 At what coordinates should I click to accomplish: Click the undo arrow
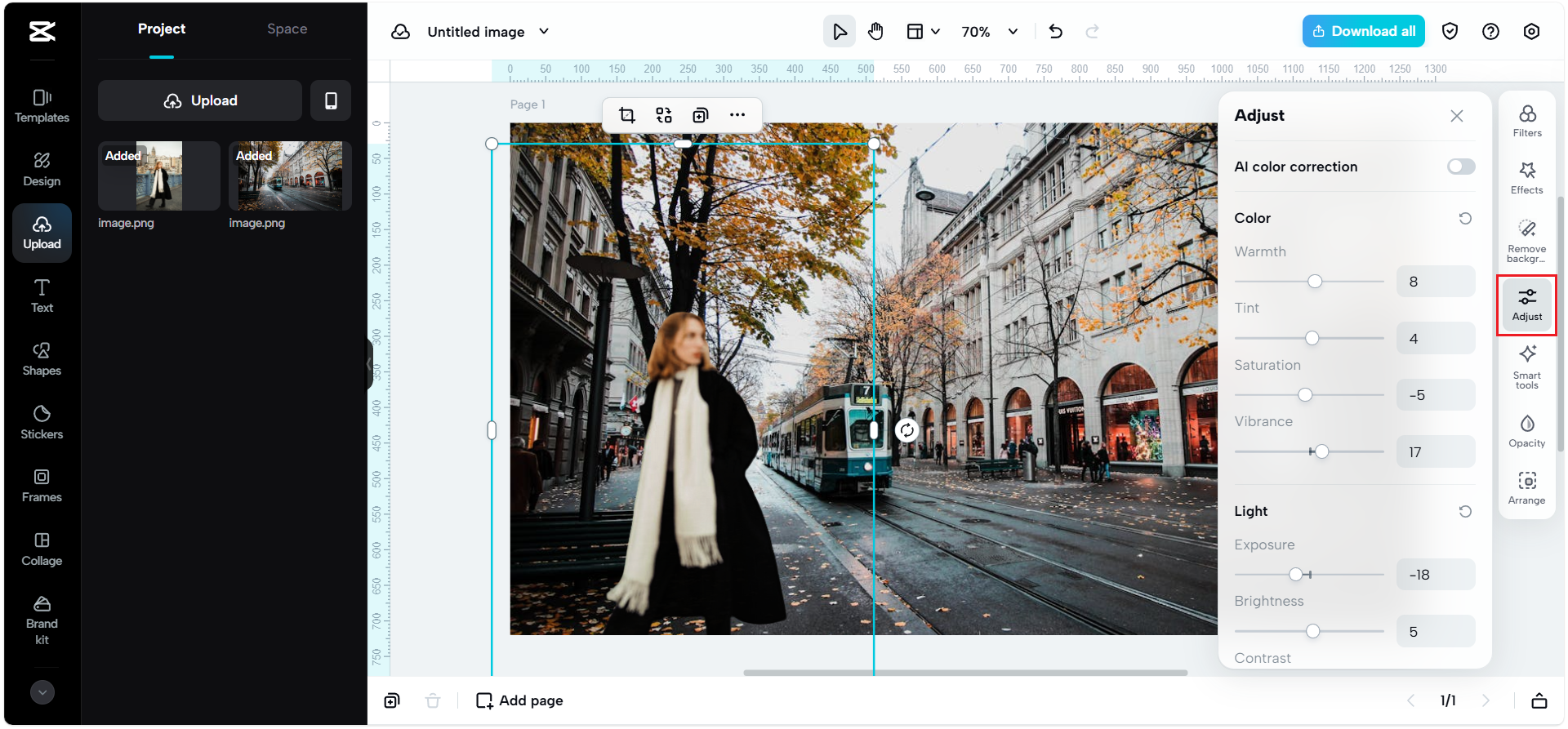1055,32
